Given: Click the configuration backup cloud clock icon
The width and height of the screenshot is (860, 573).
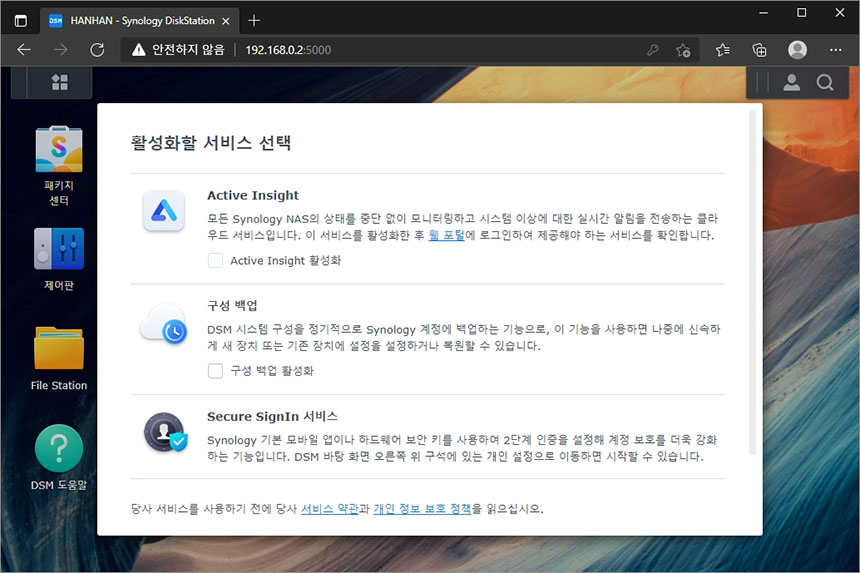Looking at the screenshot, I should click(x=163, y=325).
